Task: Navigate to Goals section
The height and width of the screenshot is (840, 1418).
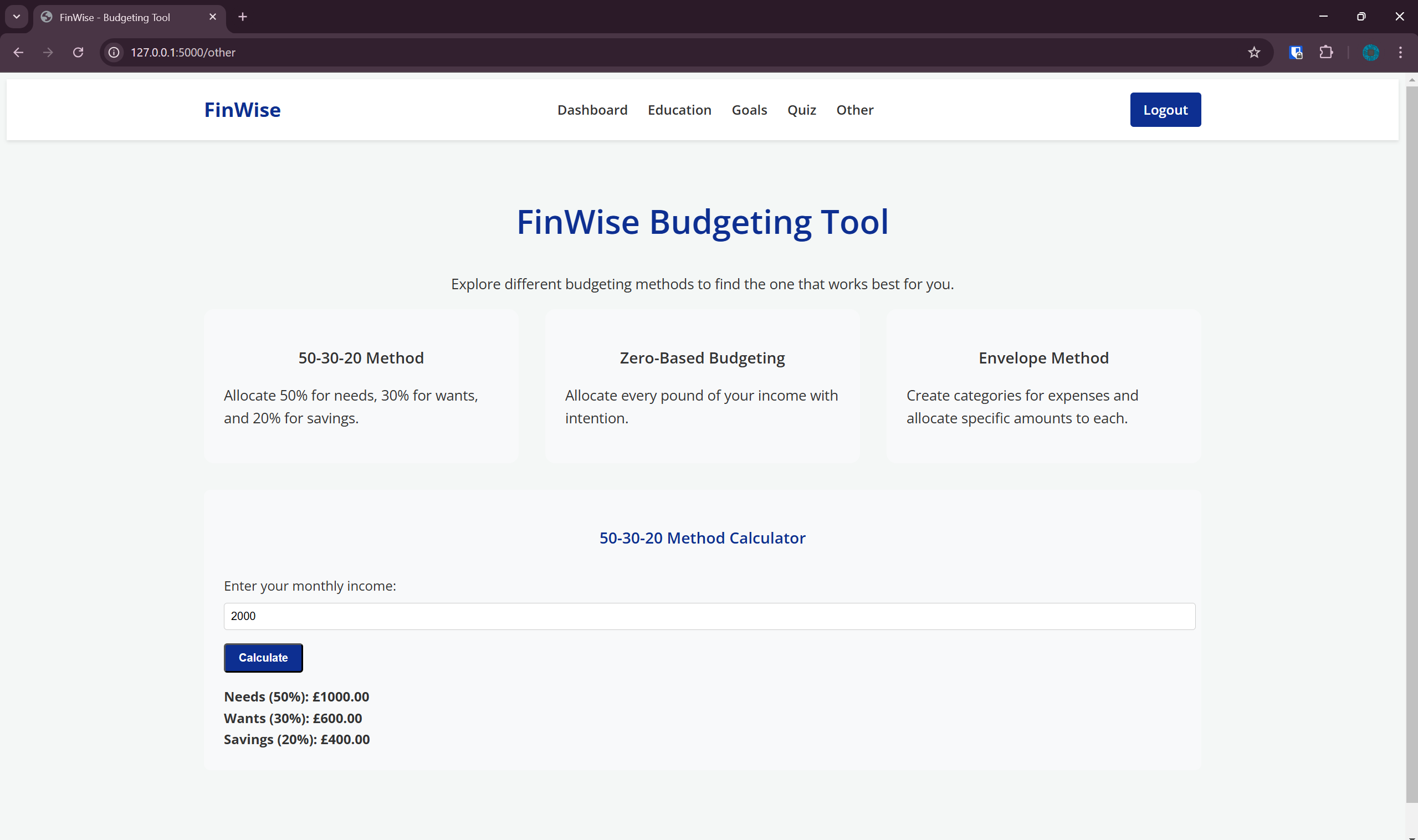Action: (x=749, y=110)
